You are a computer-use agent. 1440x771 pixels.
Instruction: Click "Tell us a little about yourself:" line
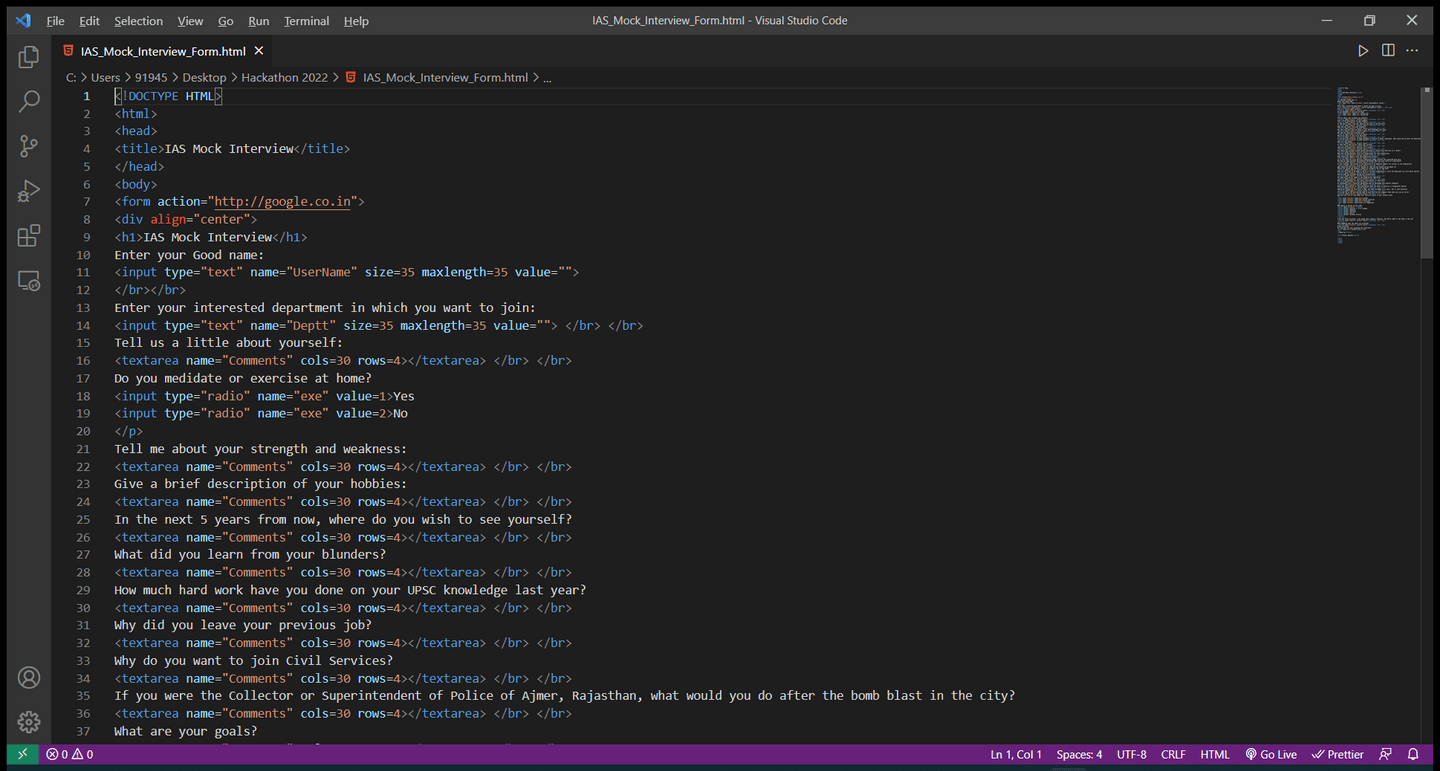[229, 343]
